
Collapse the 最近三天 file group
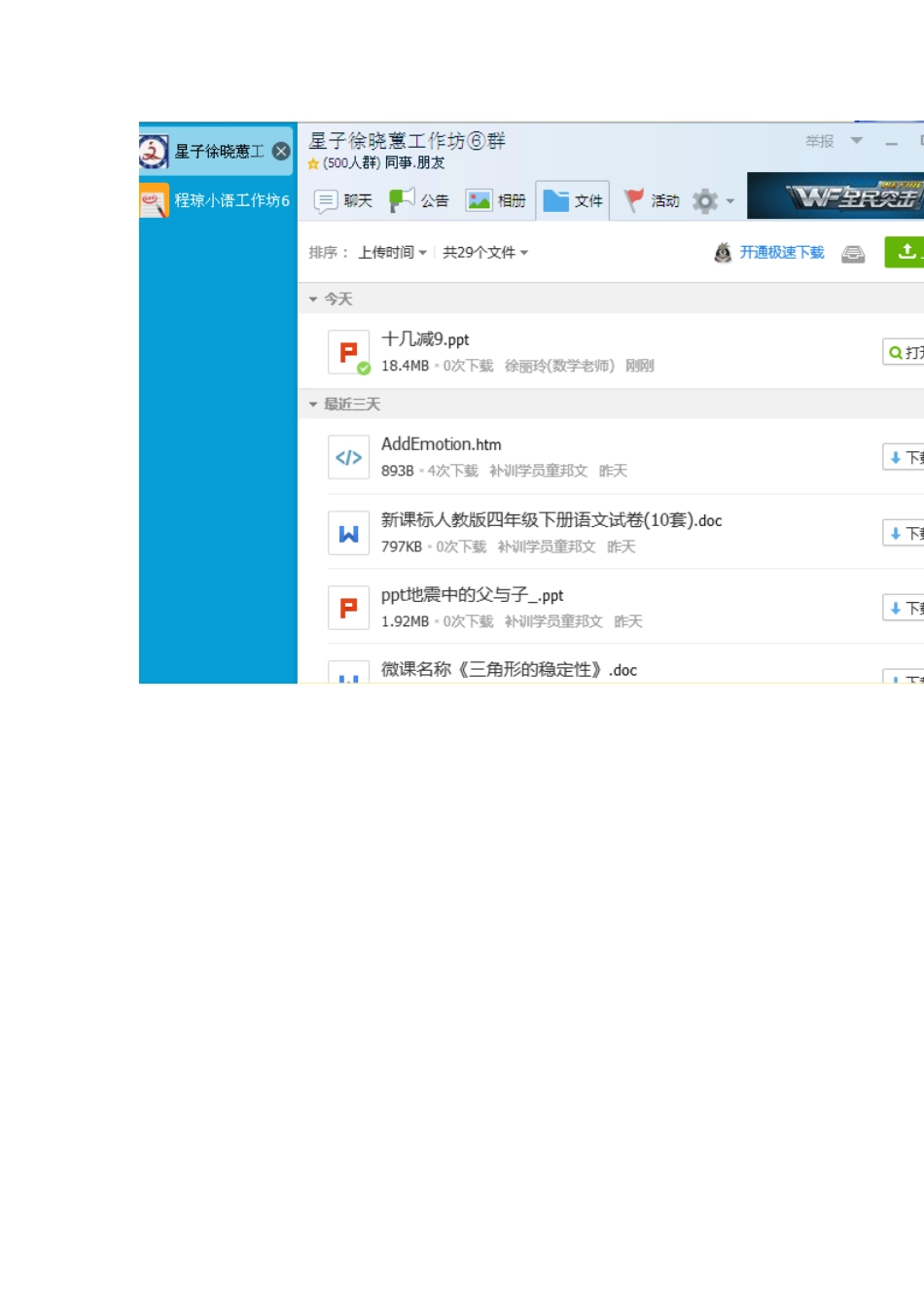313,405
